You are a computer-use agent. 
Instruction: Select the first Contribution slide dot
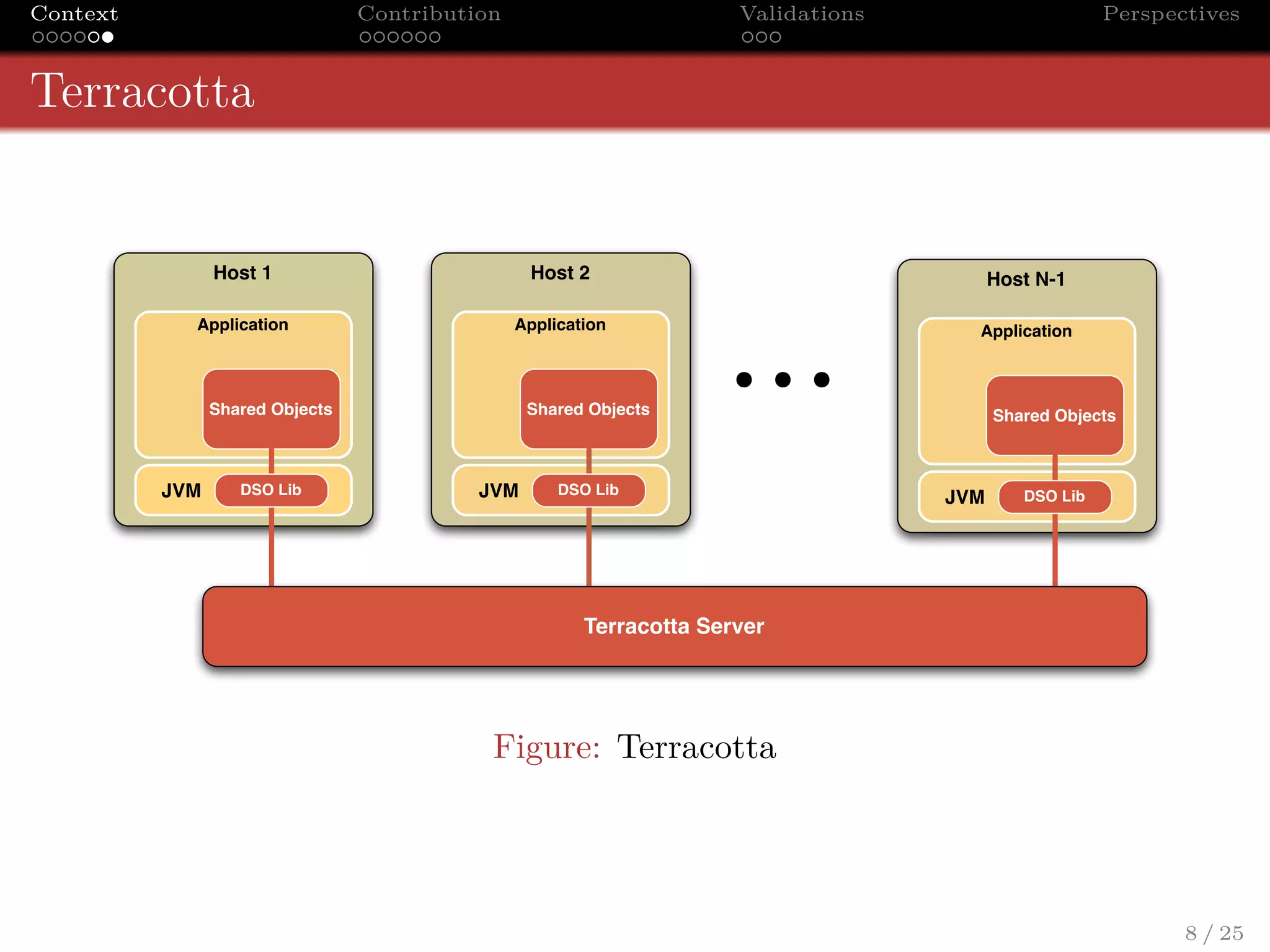tap(366, 37)
